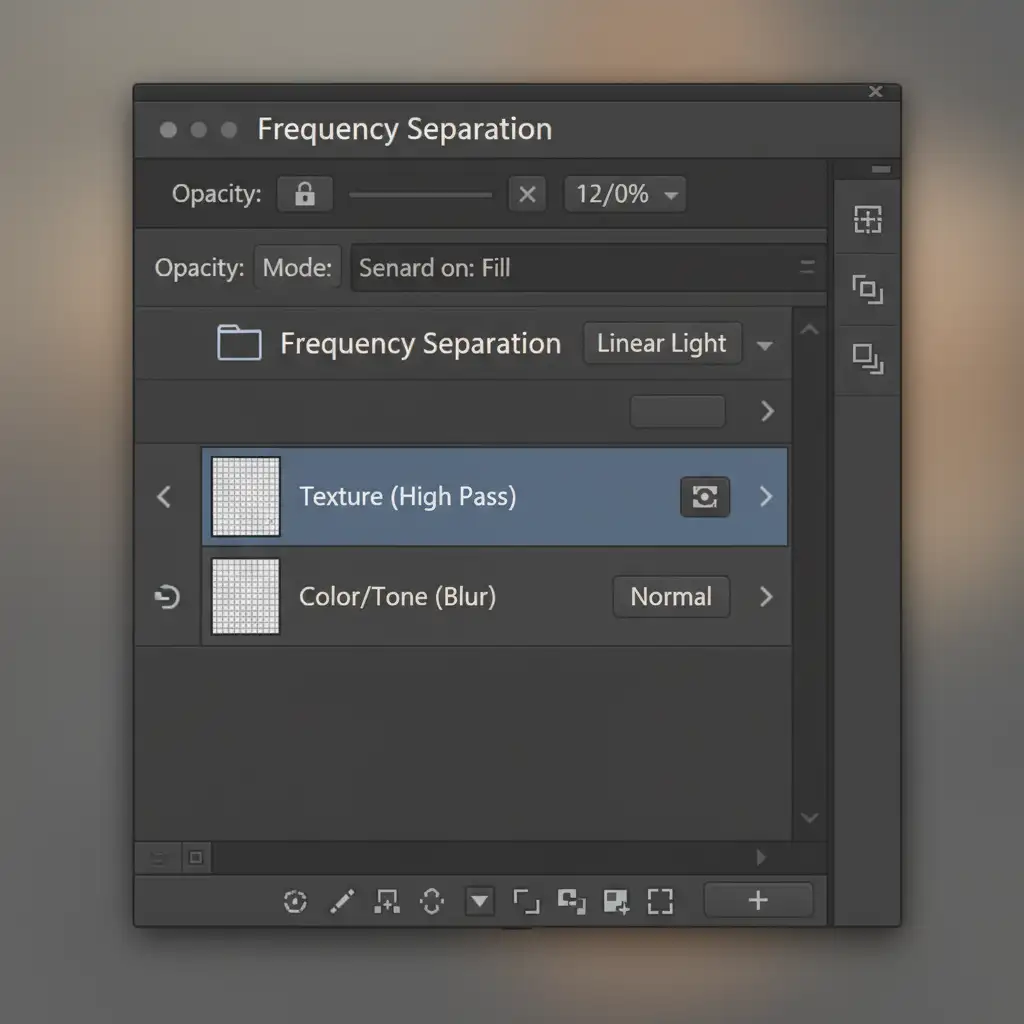Click the lock icon beside Opacity
1024x1024 pixels.
[305, 194]
